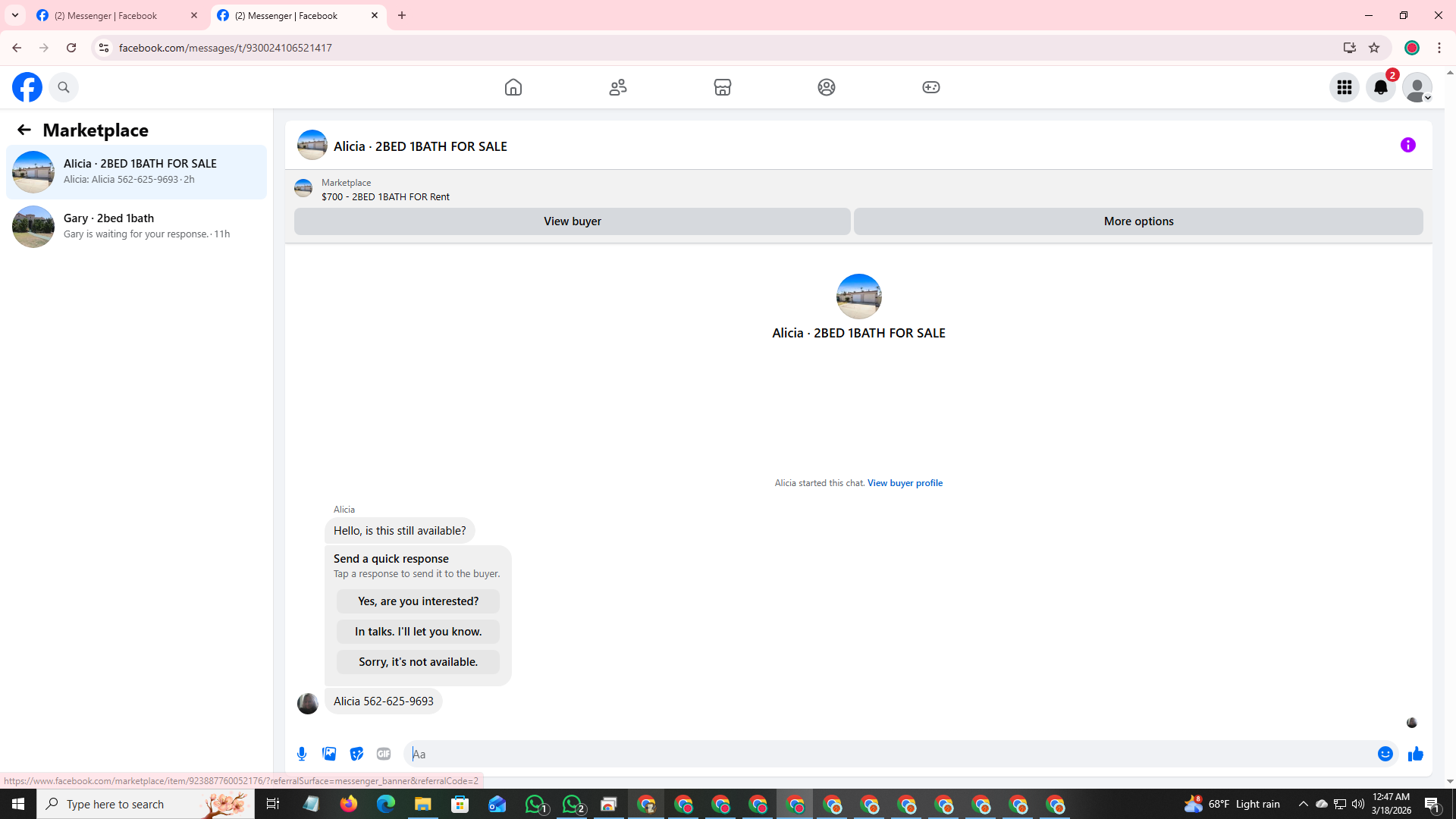The height and width of the screenshot is (819, 1456).
Task: Open Microsoft Edge from the taskbar
Action: pyautogui.click(x=386, y=804)
